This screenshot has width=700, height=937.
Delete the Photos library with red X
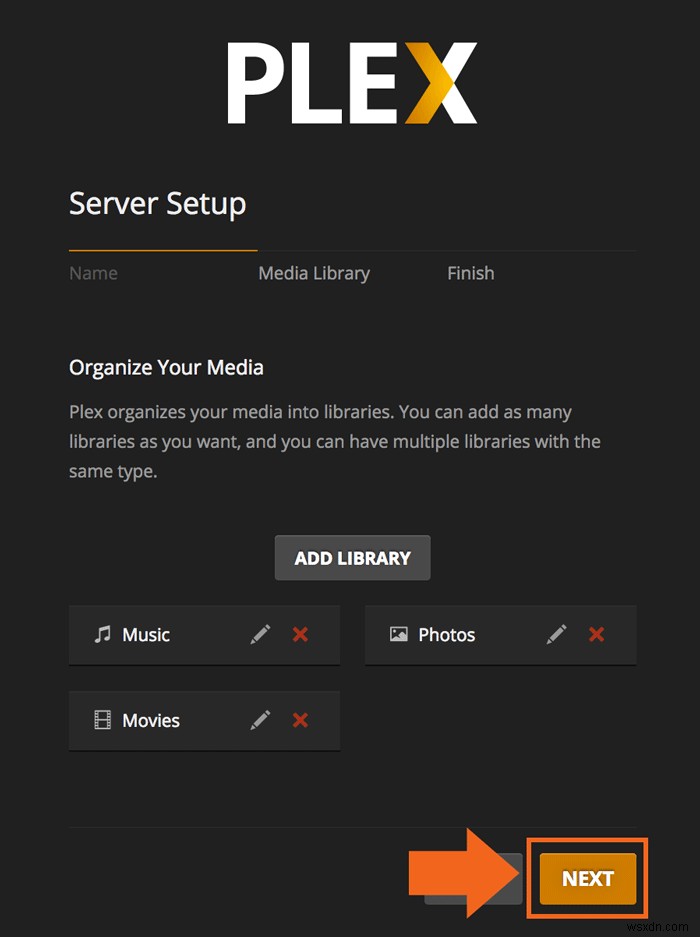[x=597, y=634]
